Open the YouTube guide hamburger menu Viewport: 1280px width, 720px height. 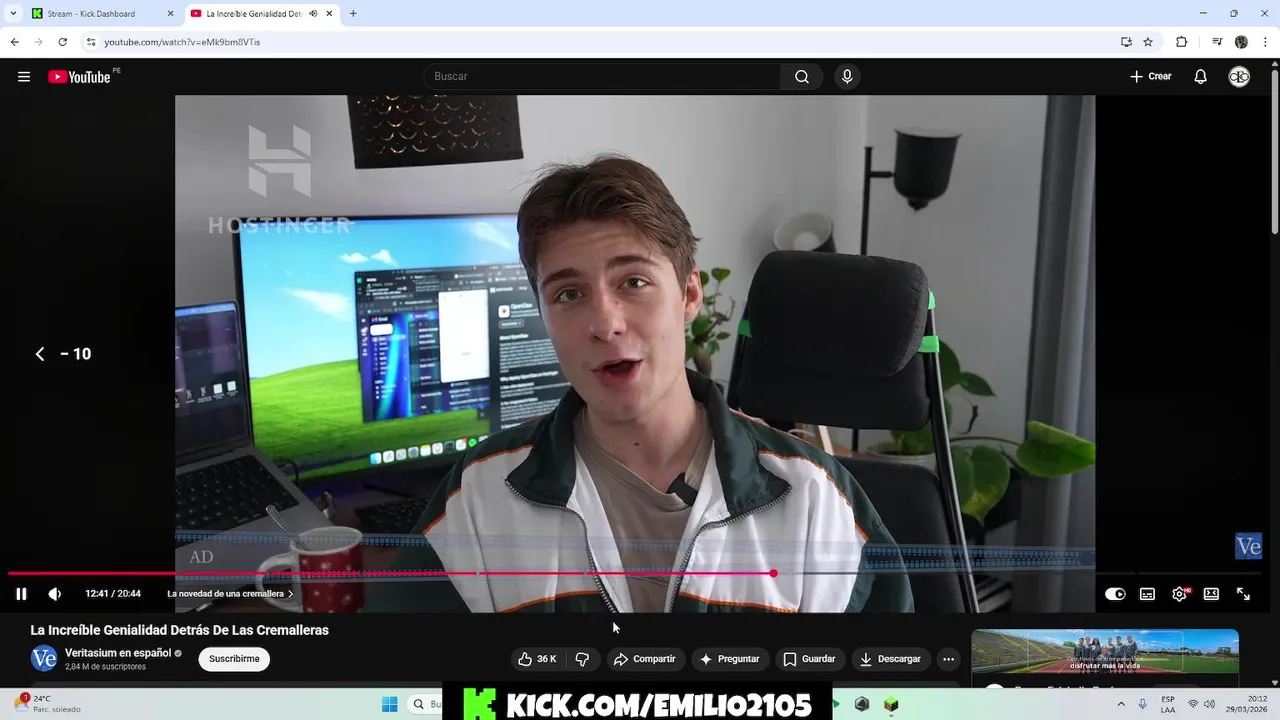(24, 77)
